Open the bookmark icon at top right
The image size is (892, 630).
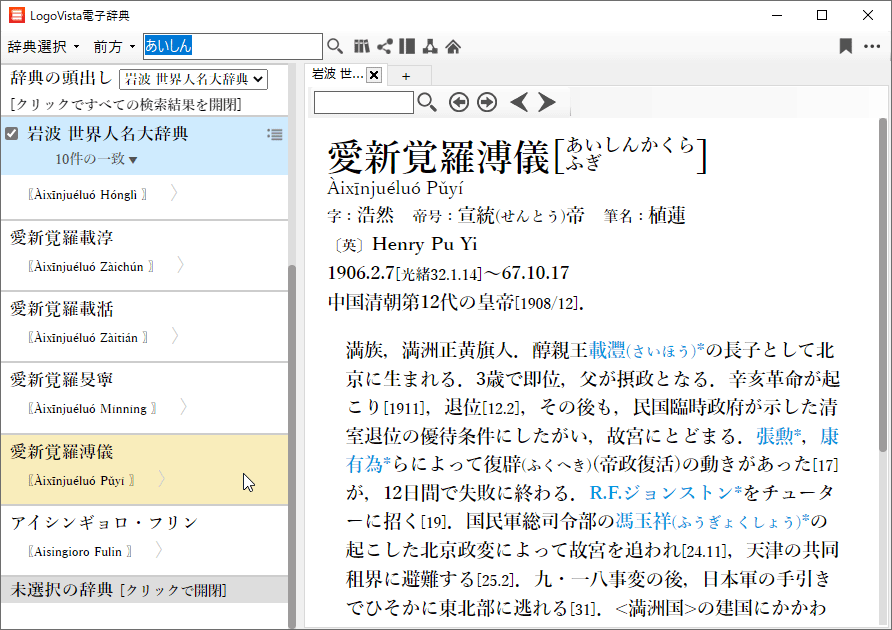[845, 46]
